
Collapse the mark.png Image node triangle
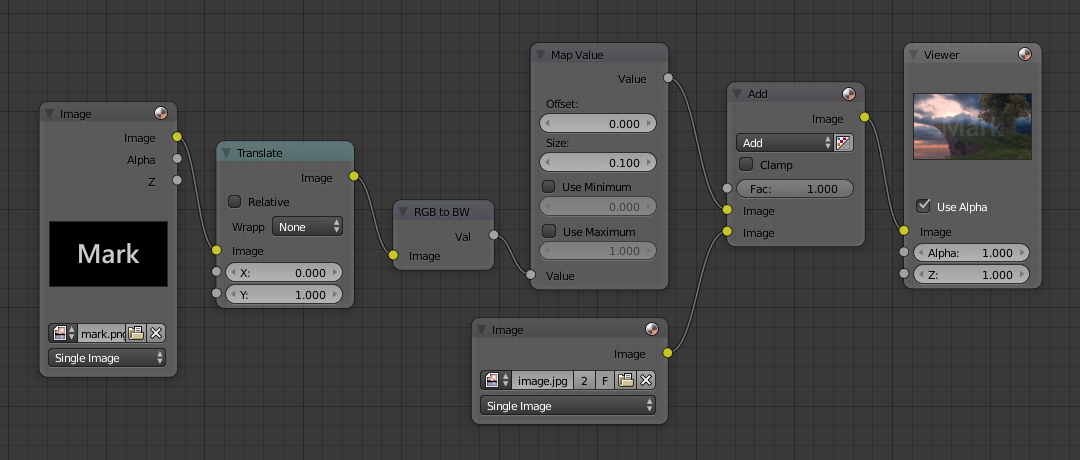point(50,114)
